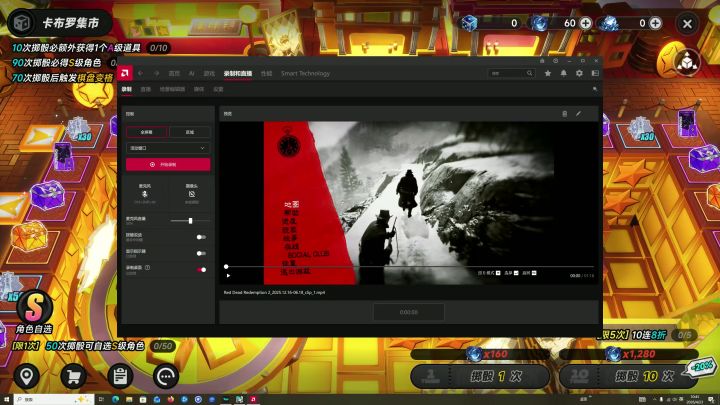Toggle the third checkbox in preview playback bar

point(534,273)
